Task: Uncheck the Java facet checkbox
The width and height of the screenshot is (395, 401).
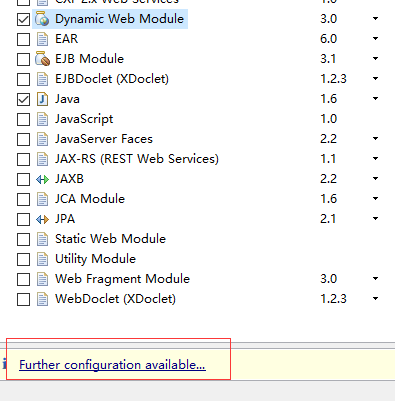Action: [x=23, y=99]
